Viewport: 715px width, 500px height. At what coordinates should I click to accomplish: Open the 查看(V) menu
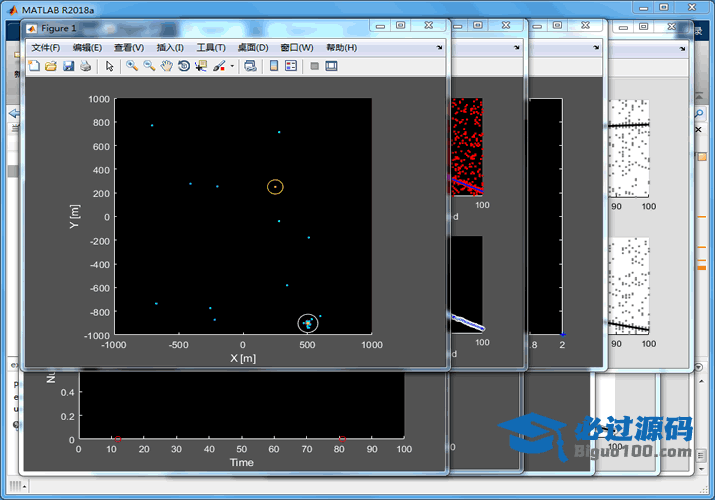click(x=129, y=47)
